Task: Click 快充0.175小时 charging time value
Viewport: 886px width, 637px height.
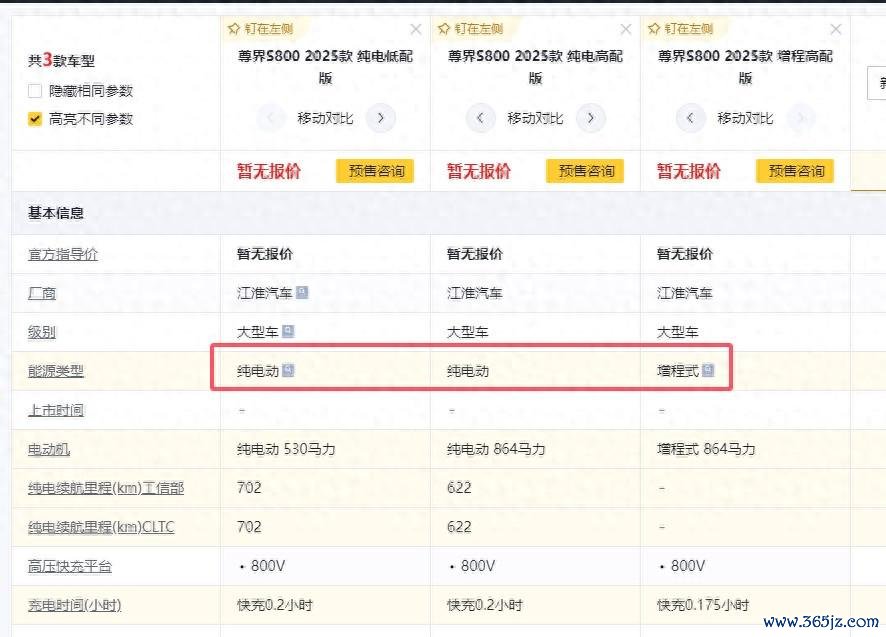Action: 703,605
